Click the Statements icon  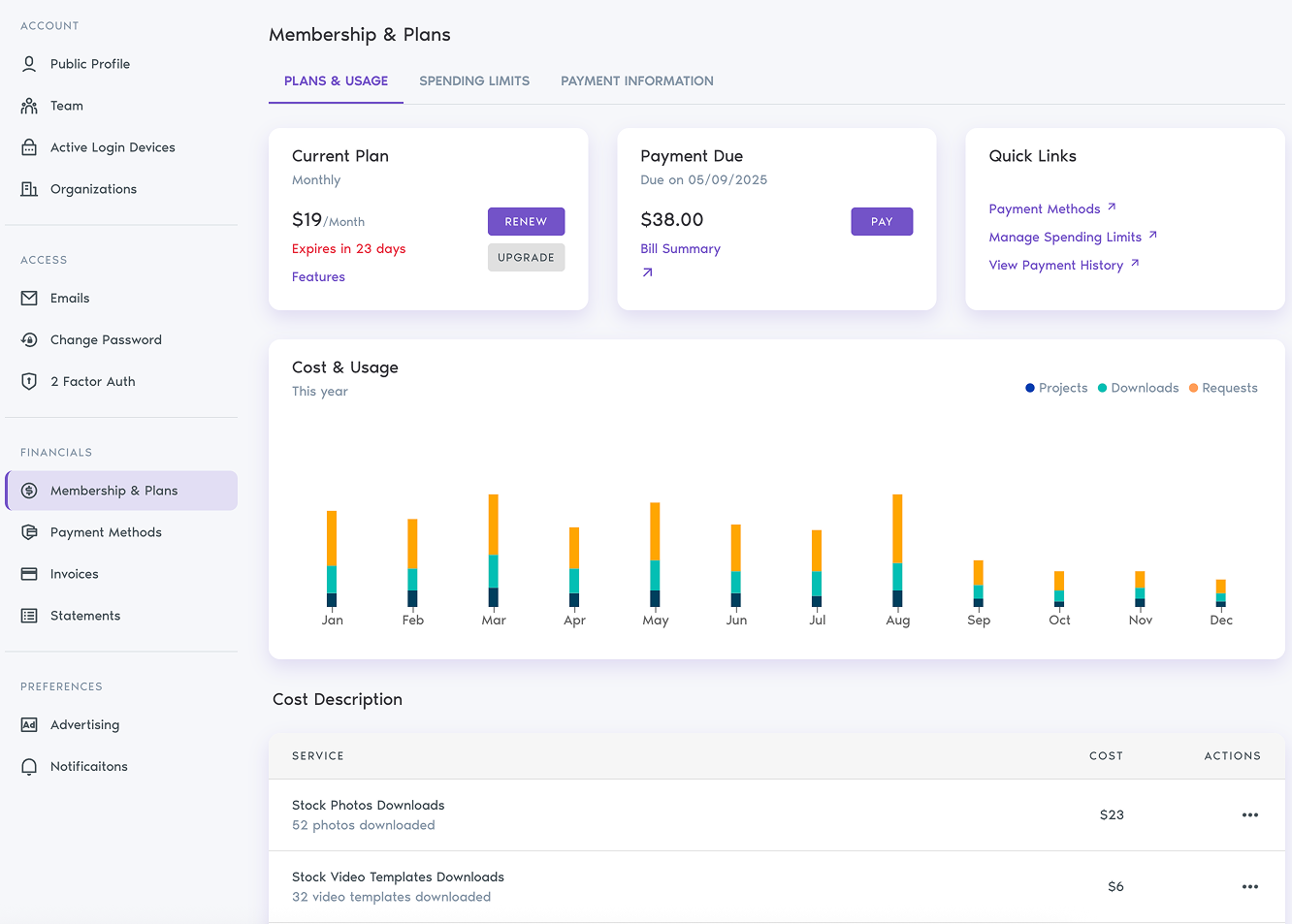pos(29,615)
